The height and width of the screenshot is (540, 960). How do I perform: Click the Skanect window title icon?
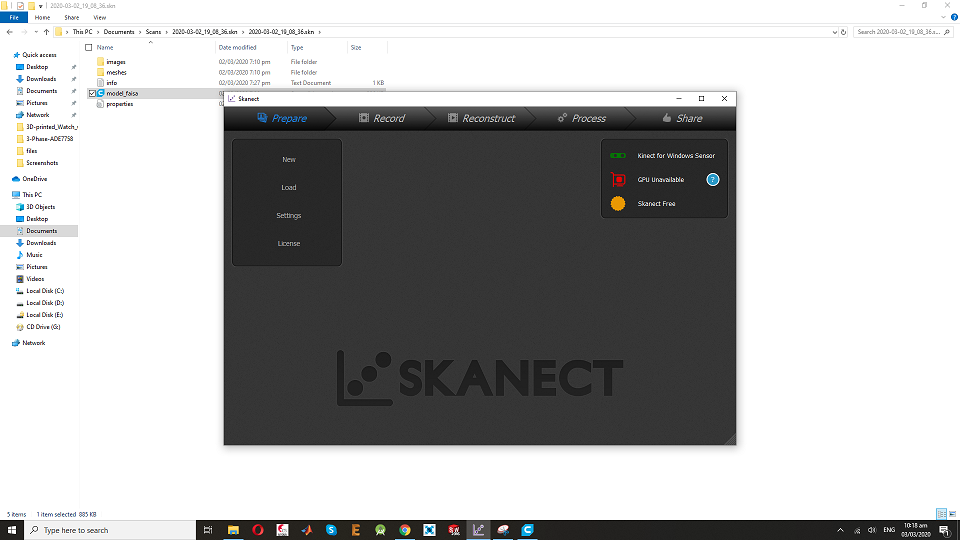pos(231,99)
